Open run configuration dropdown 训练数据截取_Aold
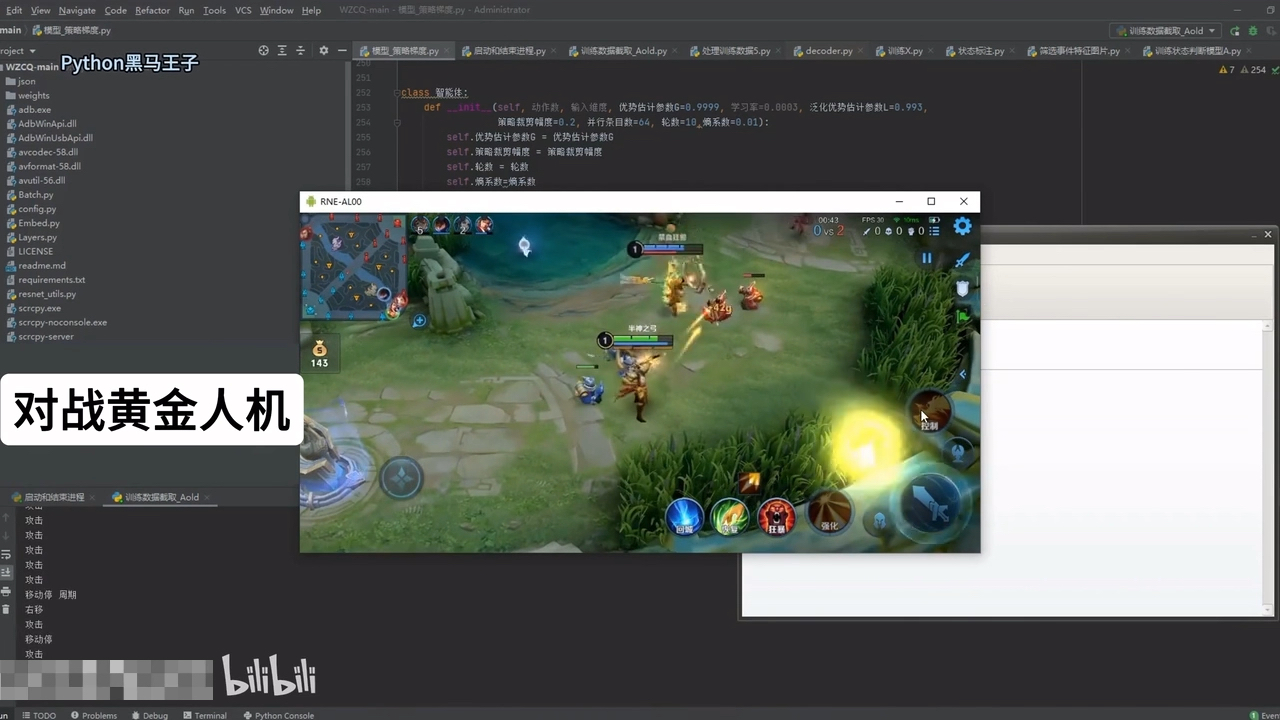This screenshot has height=720, width=1280. 1166,31
